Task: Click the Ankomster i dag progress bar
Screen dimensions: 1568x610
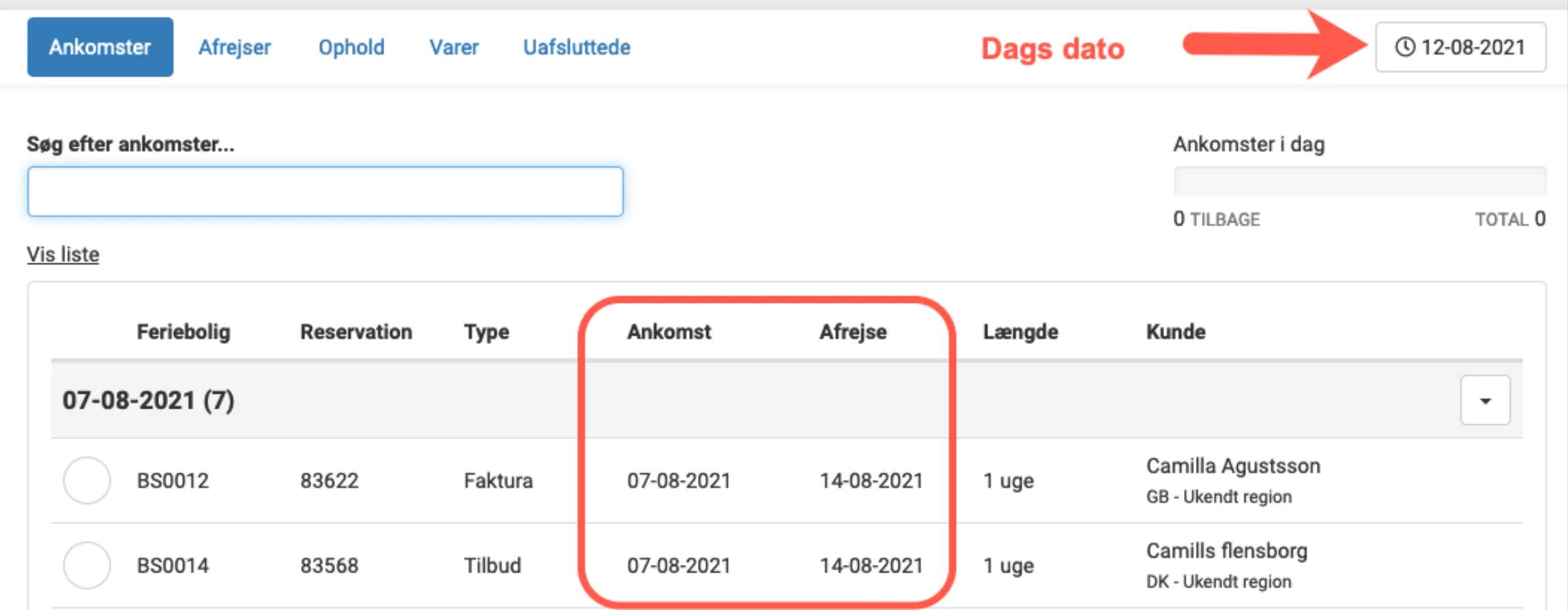Action: (1359, 181)
